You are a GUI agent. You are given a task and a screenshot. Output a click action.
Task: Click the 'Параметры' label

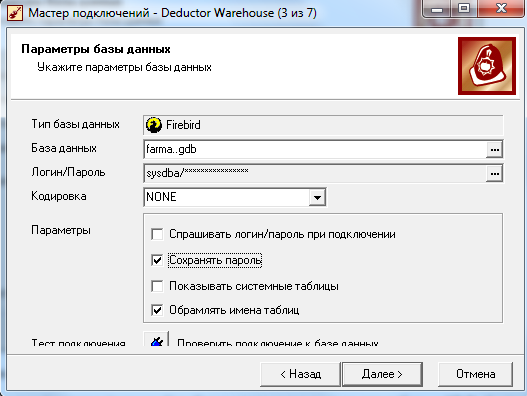click(x=61, y=231)
